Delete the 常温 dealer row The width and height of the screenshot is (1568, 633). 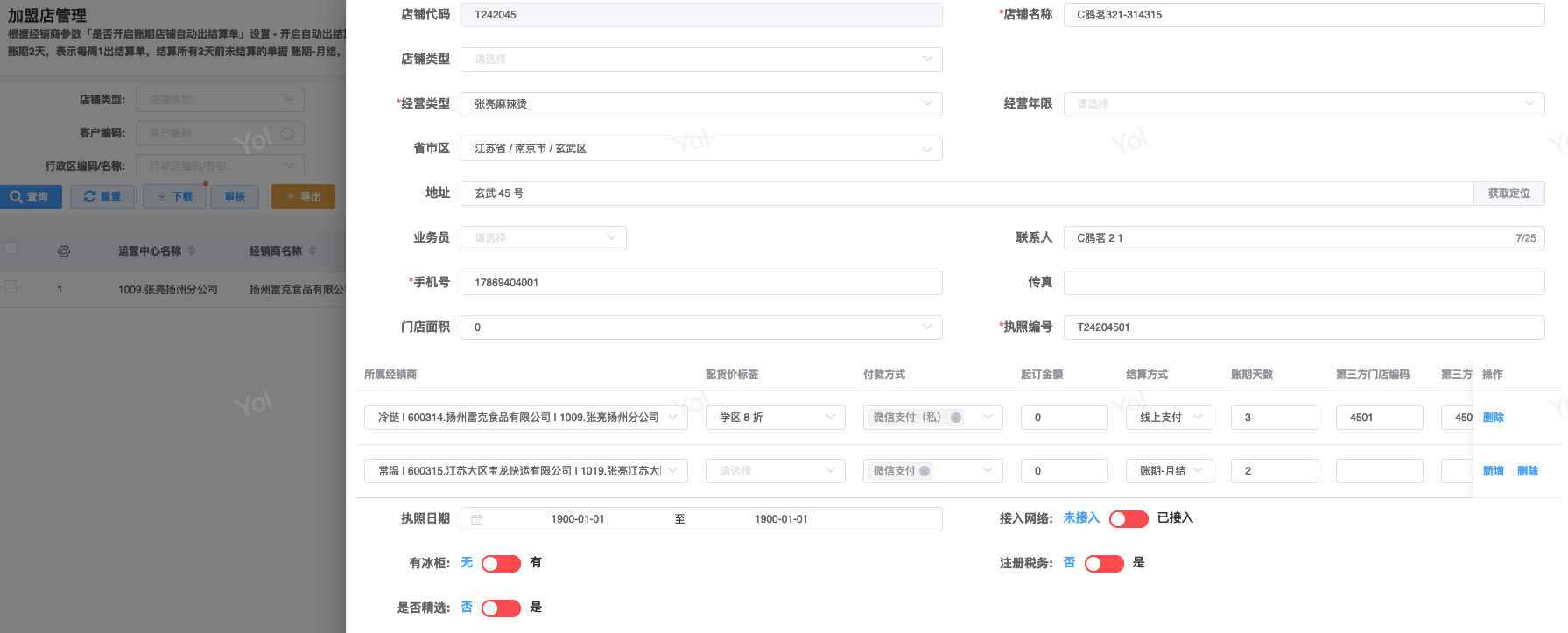(1528, 471)
